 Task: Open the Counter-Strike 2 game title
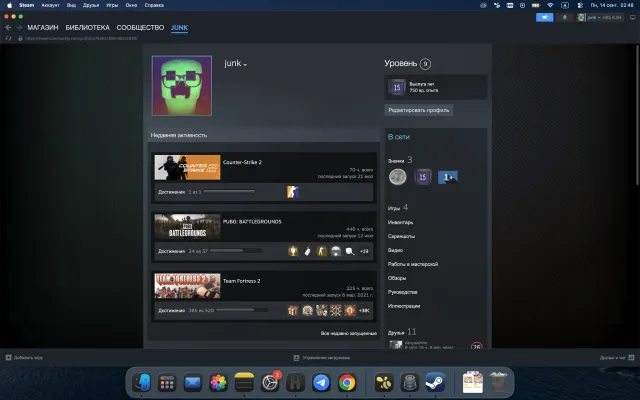[x=242, y=162]
